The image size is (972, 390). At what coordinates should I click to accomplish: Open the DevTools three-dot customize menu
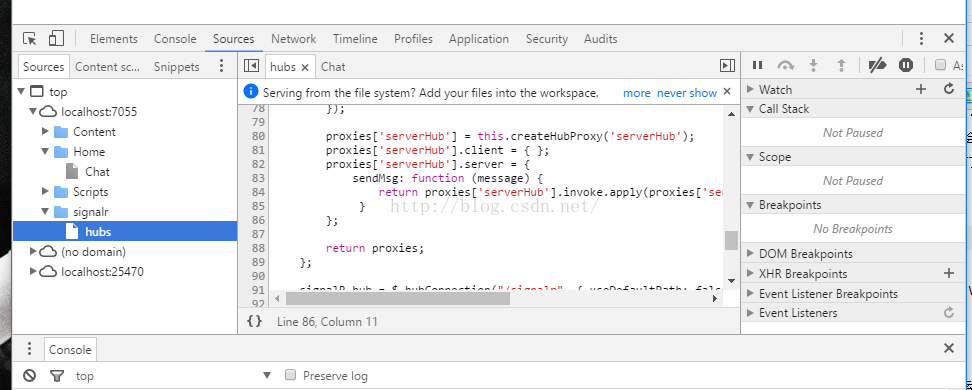click(x=921, y=38)
